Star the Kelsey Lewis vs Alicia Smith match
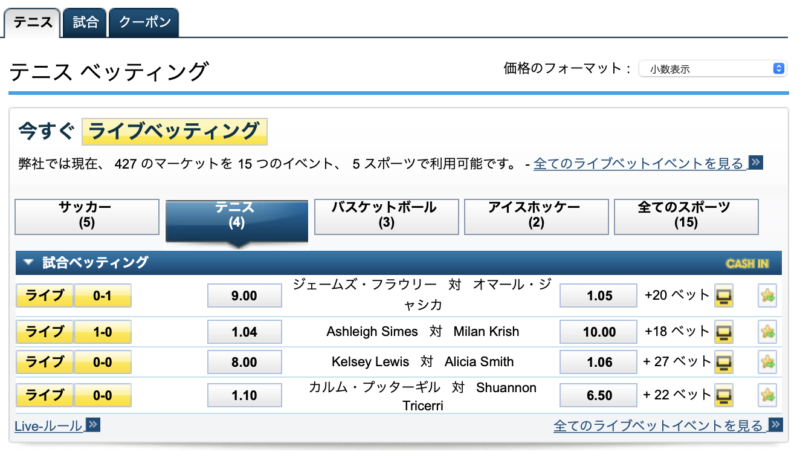The width and height of the screenshot is (800, 452). click(767, 362)
